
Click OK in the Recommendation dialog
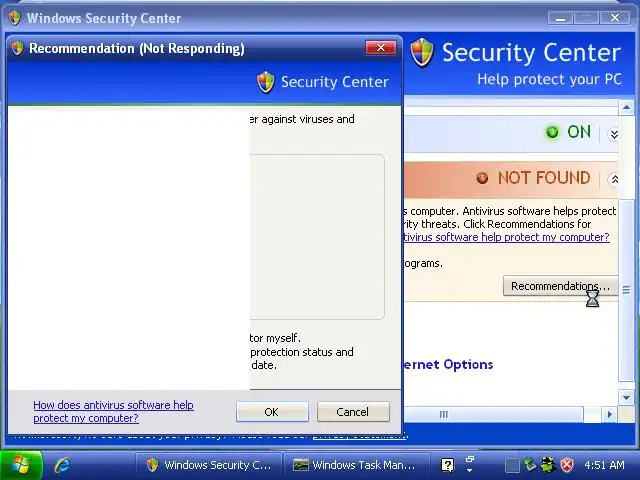coord(272,411)
